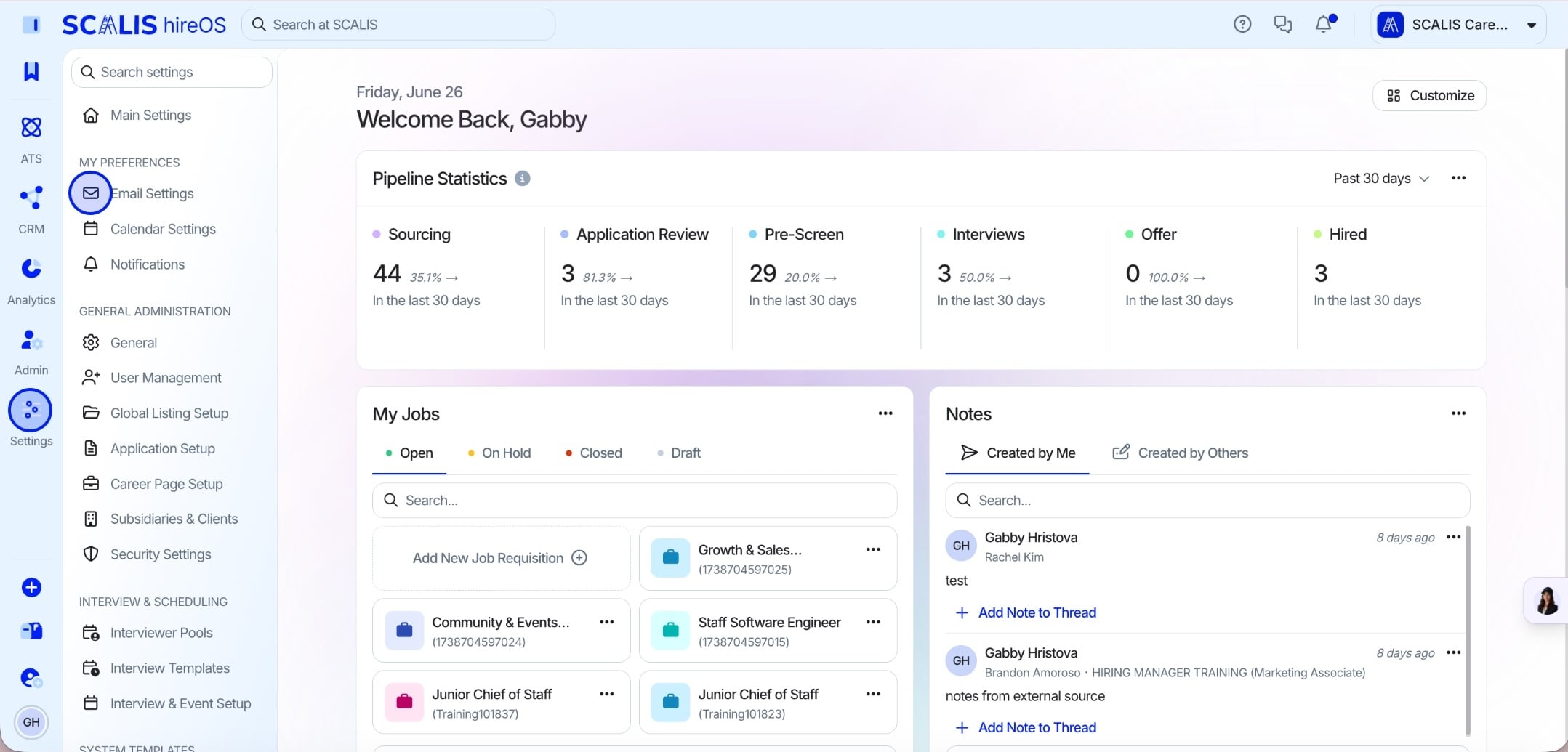The image size is (1568, 752).
Task: Click the Notes search field
Action: [x=1207, y=500]
